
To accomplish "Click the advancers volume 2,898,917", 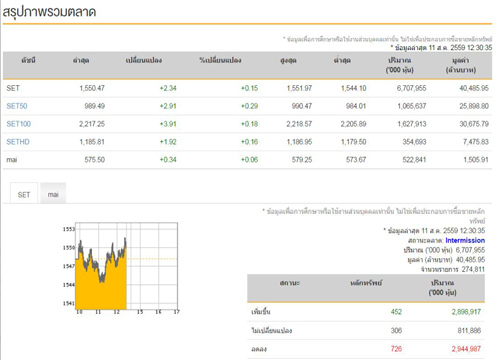I will point(466,312).
